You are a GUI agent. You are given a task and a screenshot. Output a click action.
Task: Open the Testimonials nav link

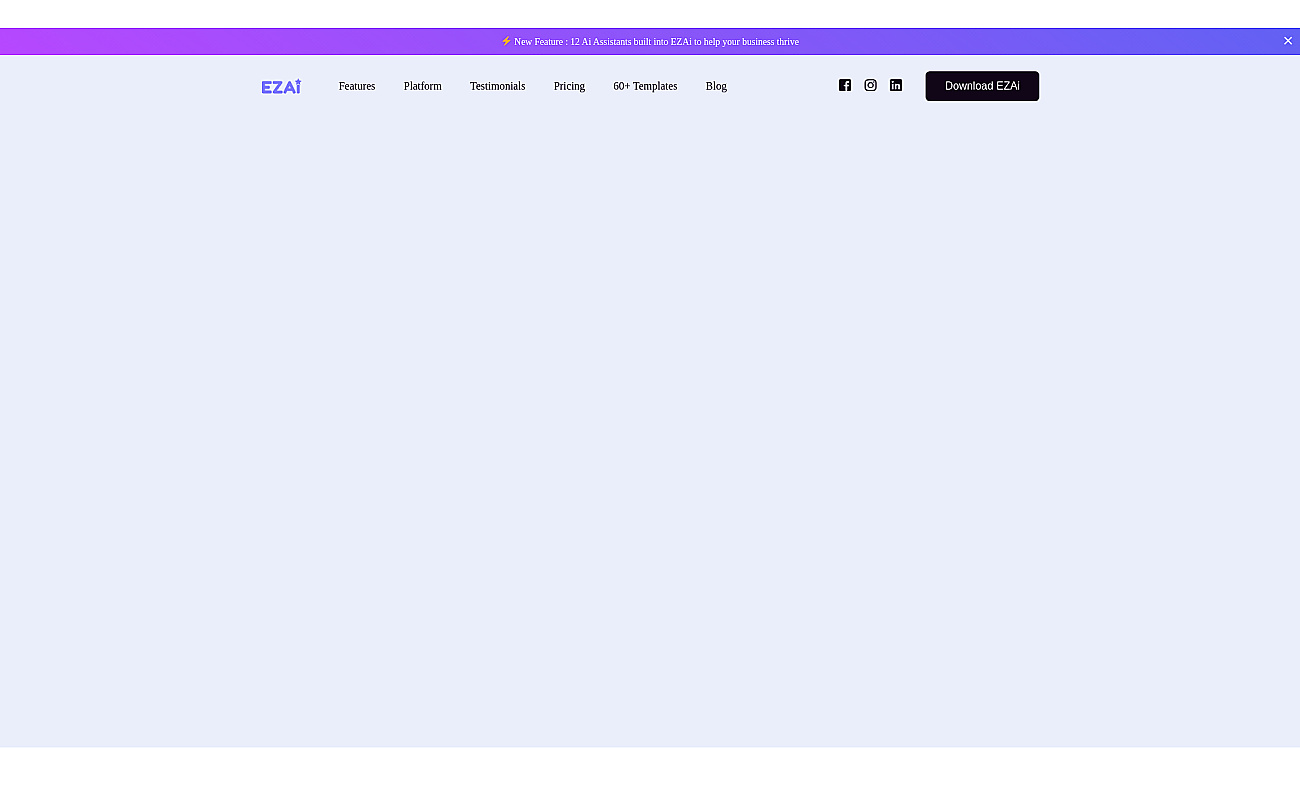(x=497, y=86)
